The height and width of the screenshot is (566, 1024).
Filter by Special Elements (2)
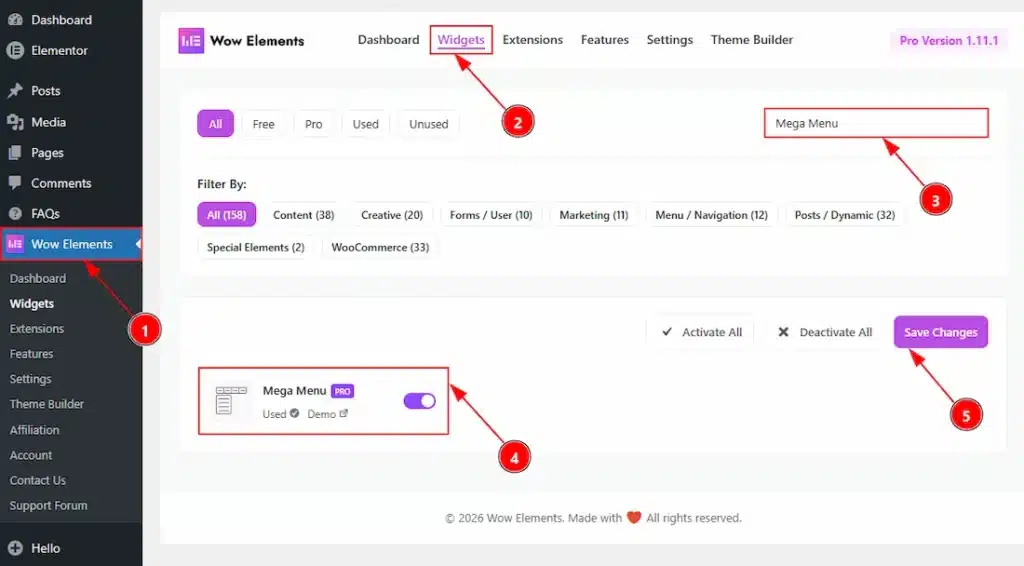tap(255, 247)
